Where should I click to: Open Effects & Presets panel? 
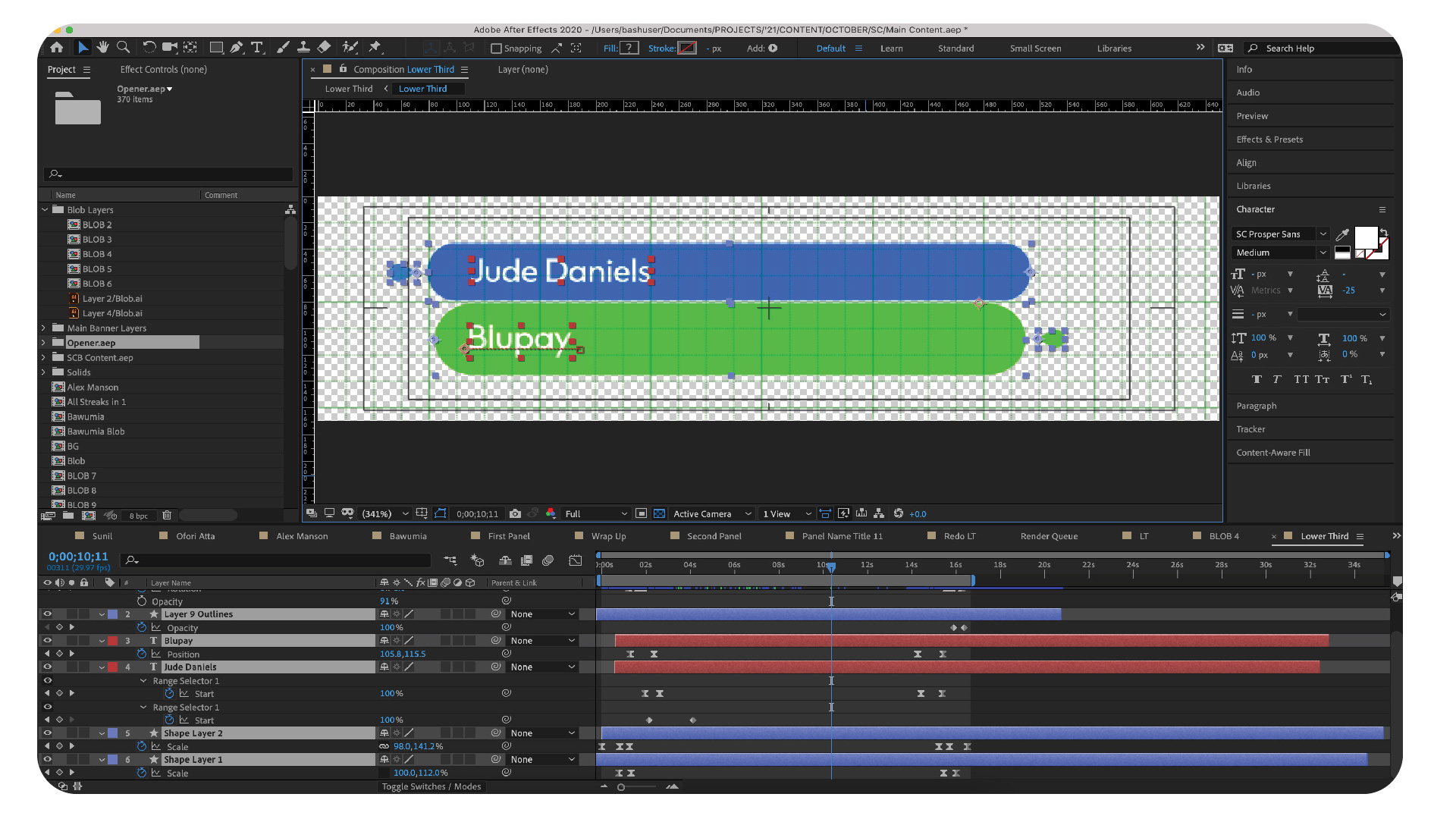[1269, 140]
